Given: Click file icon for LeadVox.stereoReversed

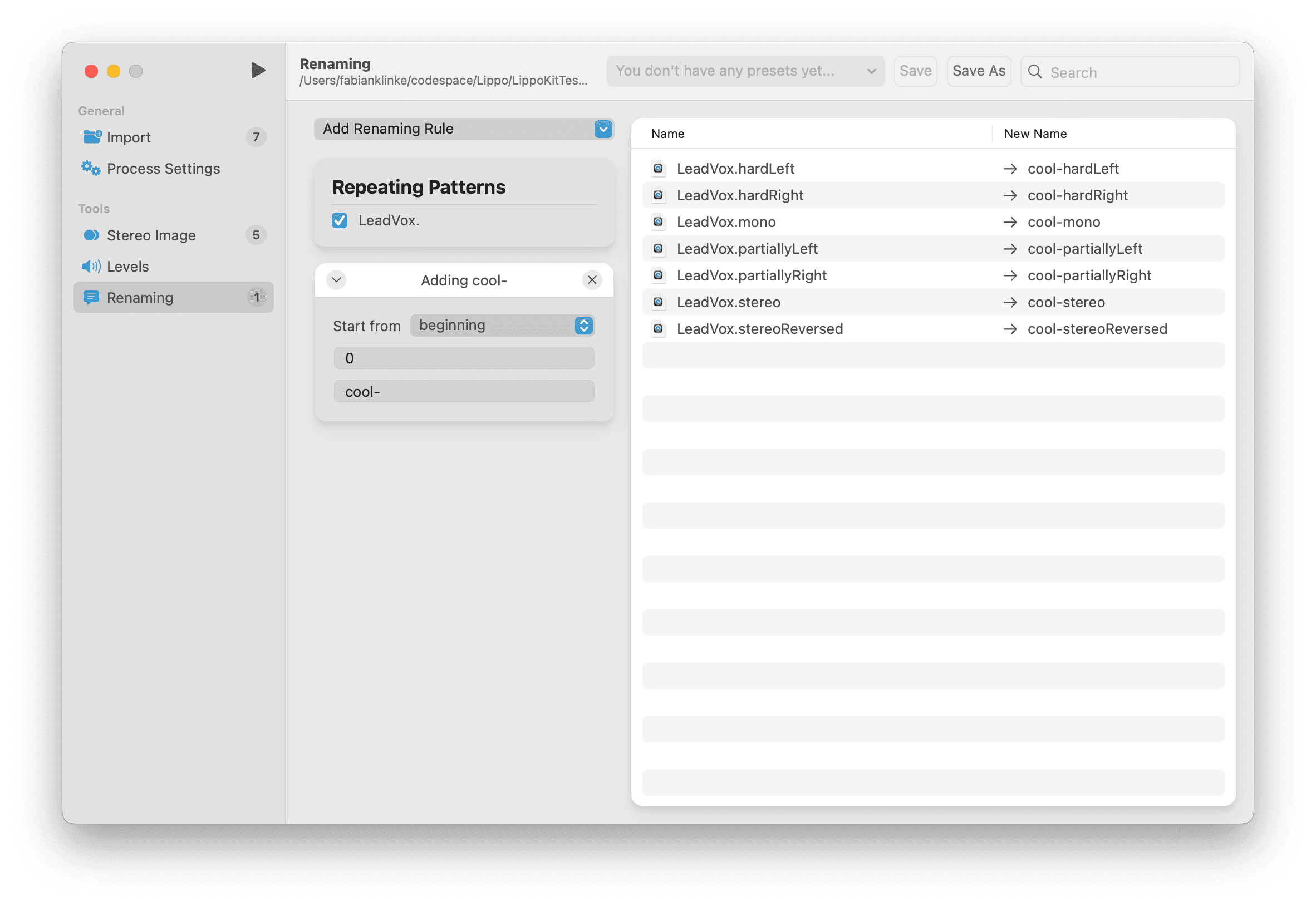Looking at the screenshot, I should pyautogui.click(x=659, y=328).
